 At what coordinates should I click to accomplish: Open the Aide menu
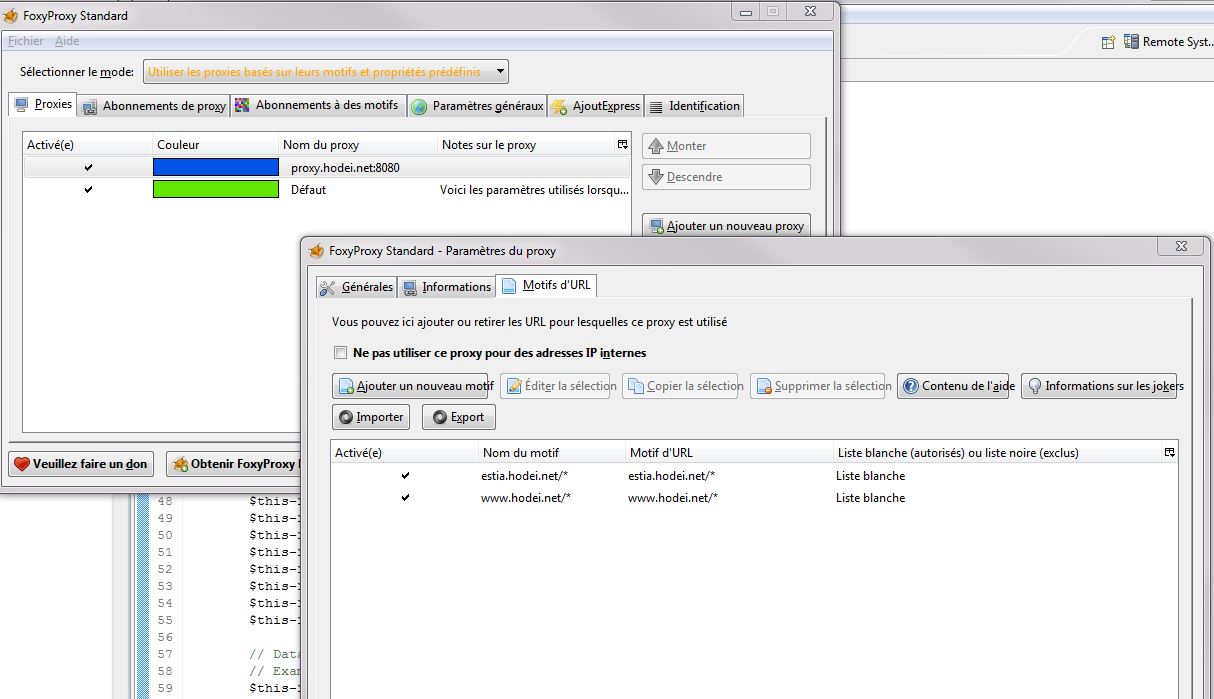[x=67, y=41]
